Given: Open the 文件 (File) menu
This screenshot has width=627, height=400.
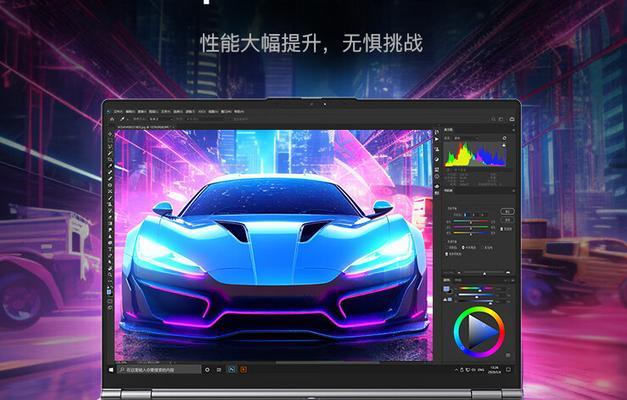Looking at the screenshot, I should 118,112.
